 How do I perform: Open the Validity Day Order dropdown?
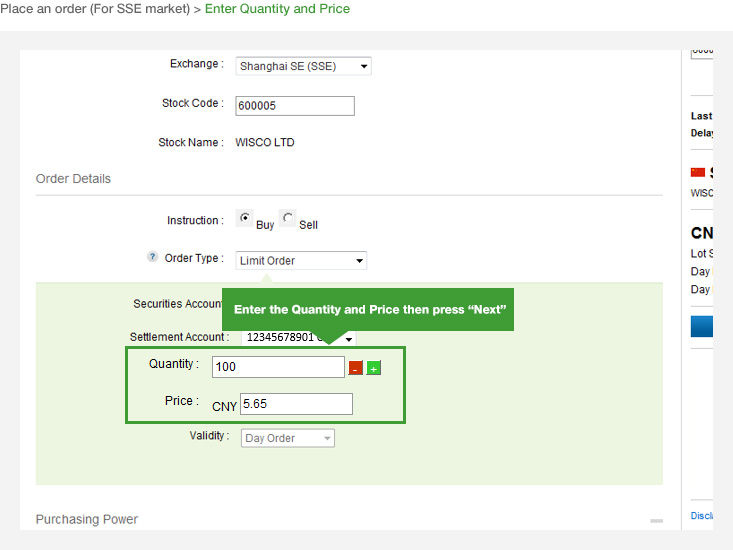(288, 438)
